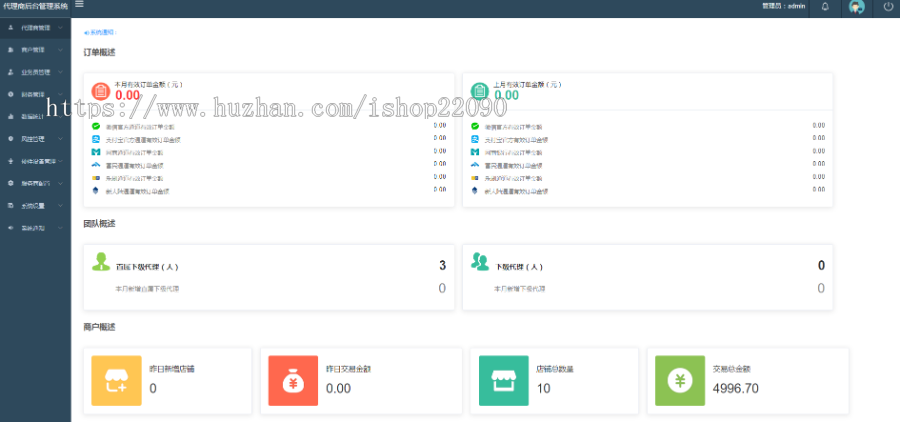Image resolution: width=900 pixels, height=422 pixels.
Task: Select the 上月有效订单金额 heading
Action: 527,84
